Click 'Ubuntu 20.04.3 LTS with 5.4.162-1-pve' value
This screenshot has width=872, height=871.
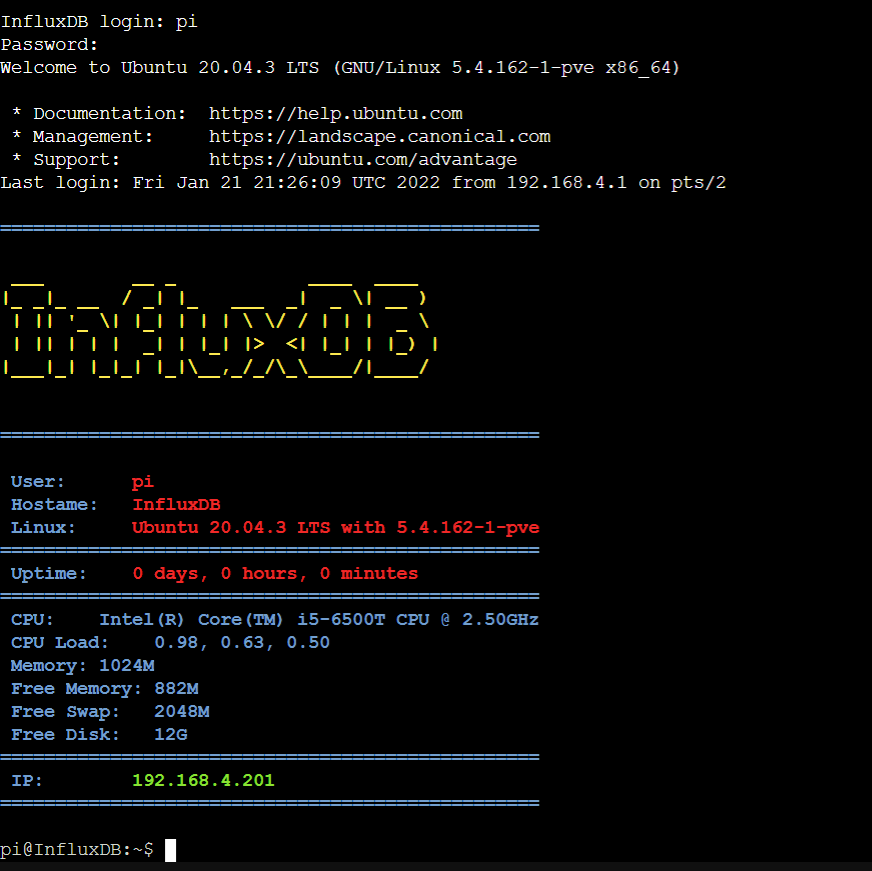(x=335, y=527)
